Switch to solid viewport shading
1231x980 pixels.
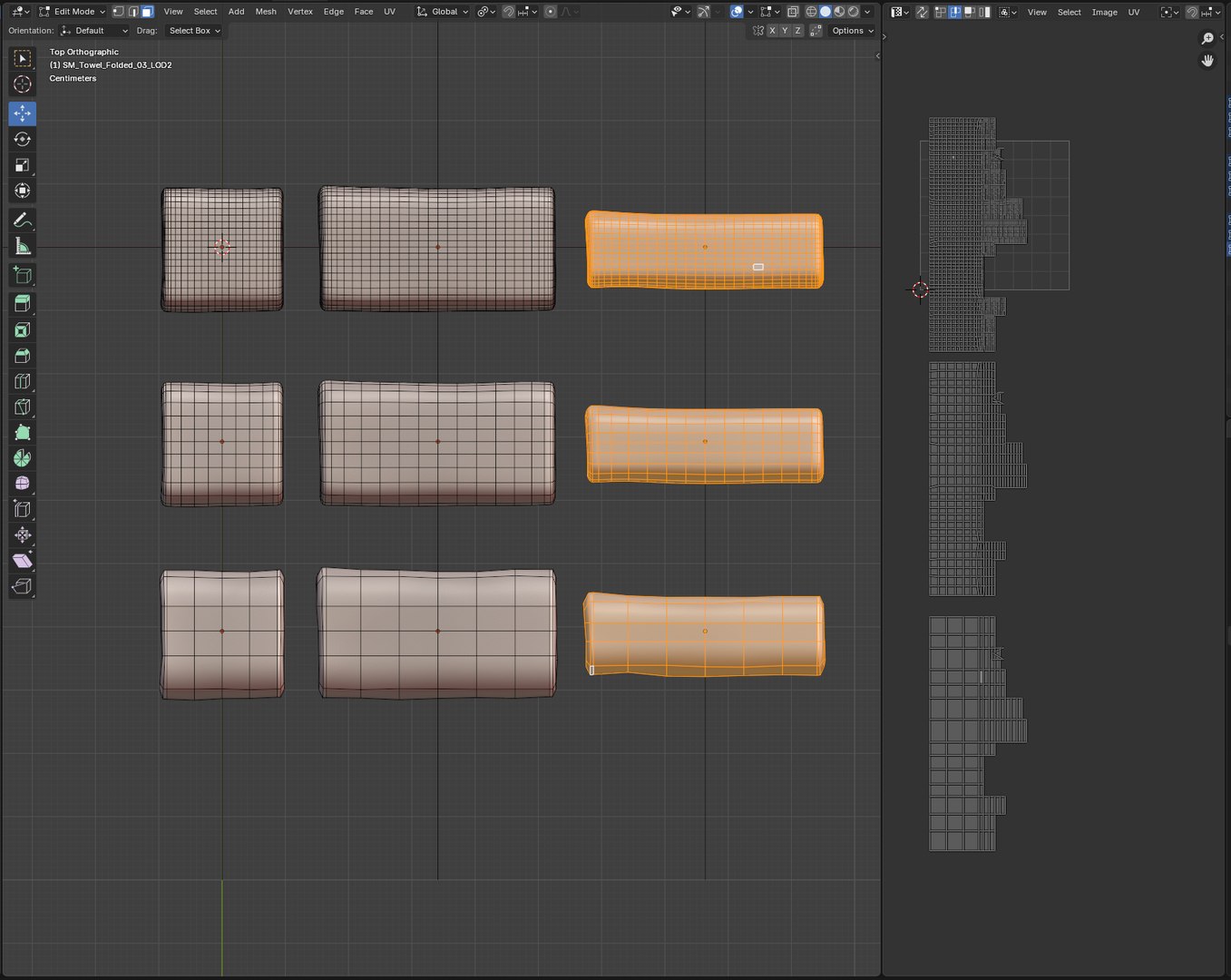(826, 12)
